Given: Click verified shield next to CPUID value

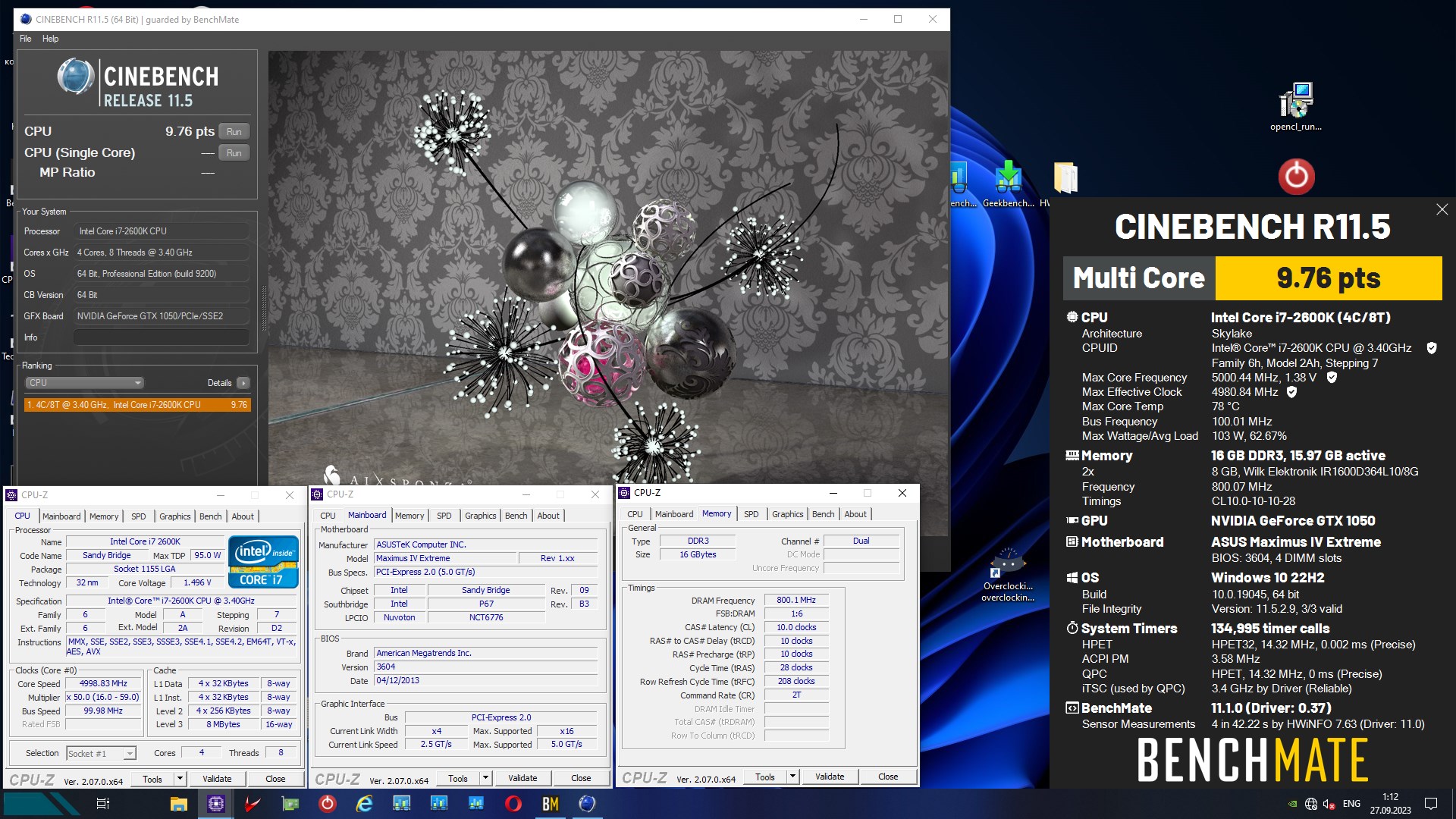Looking at the screenshot, I should point(1432,348).
